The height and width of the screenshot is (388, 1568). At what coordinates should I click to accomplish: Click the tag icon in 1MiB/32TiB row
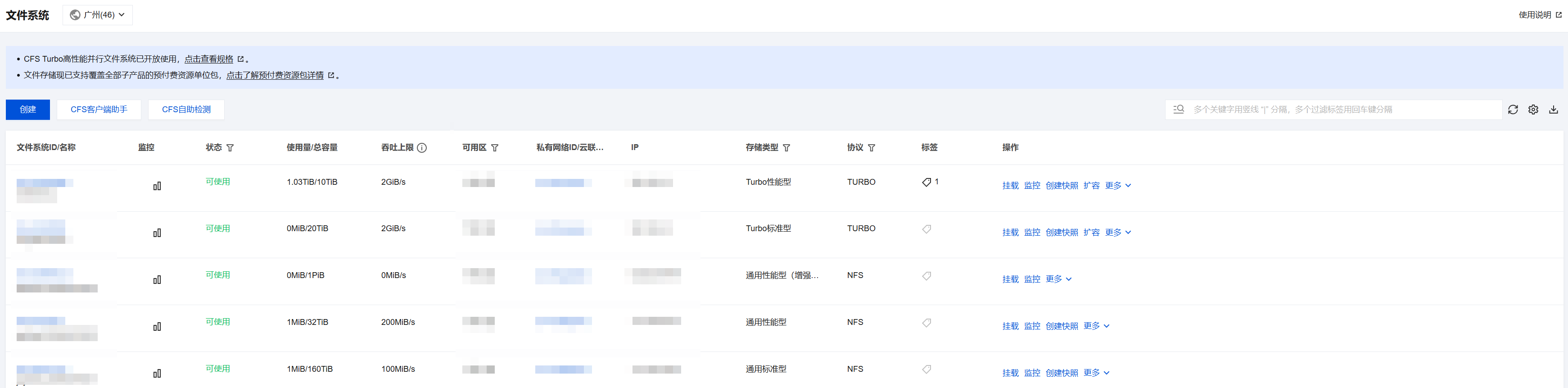click(926, 323)
